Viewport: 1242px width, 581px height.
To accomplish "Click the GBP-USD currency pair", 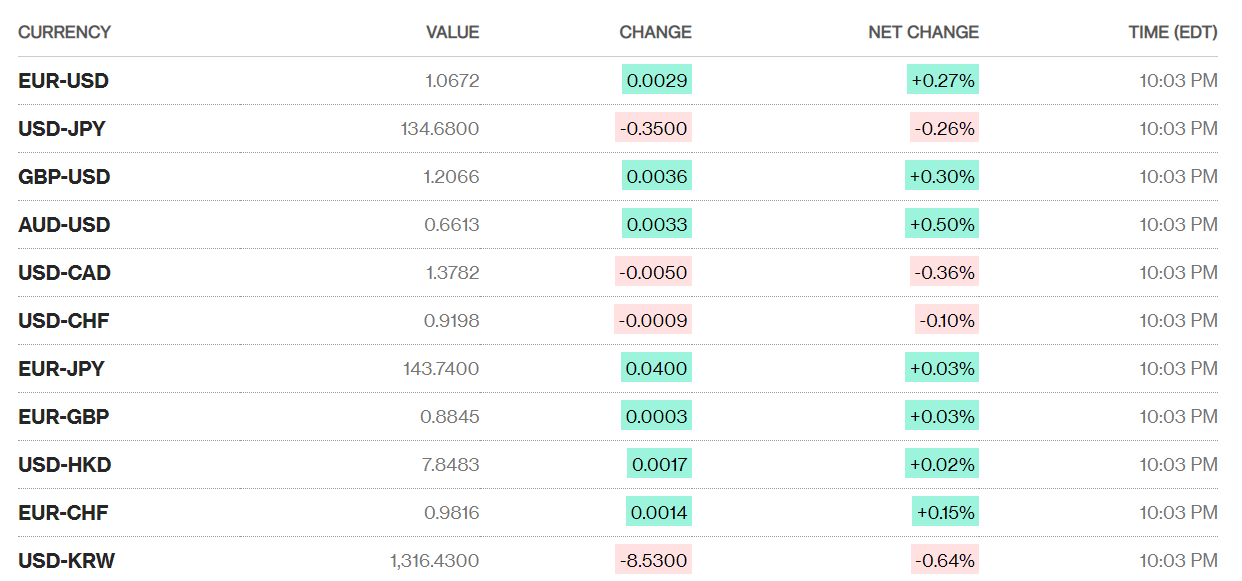I will click(x=64, y=177).
